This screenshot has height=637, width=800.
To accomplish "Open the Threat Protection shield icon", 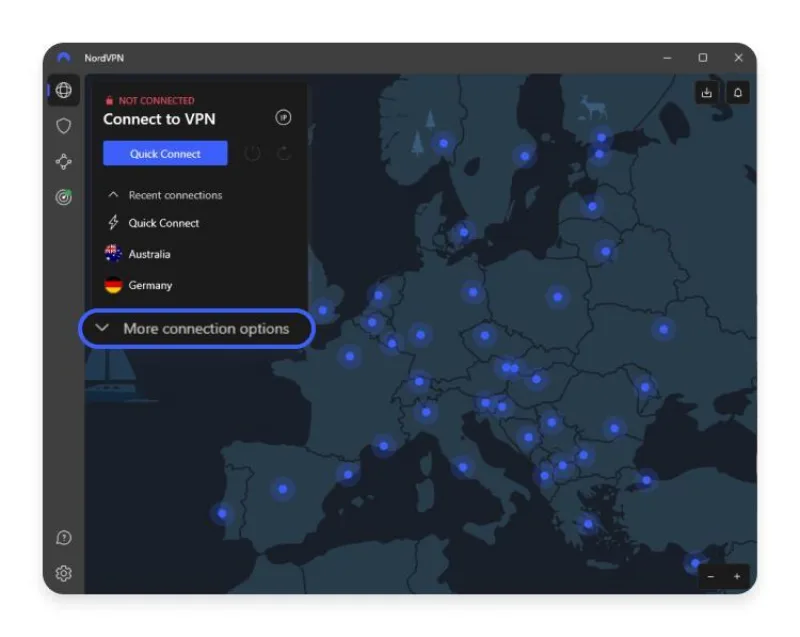I will [x=63, y=126].
